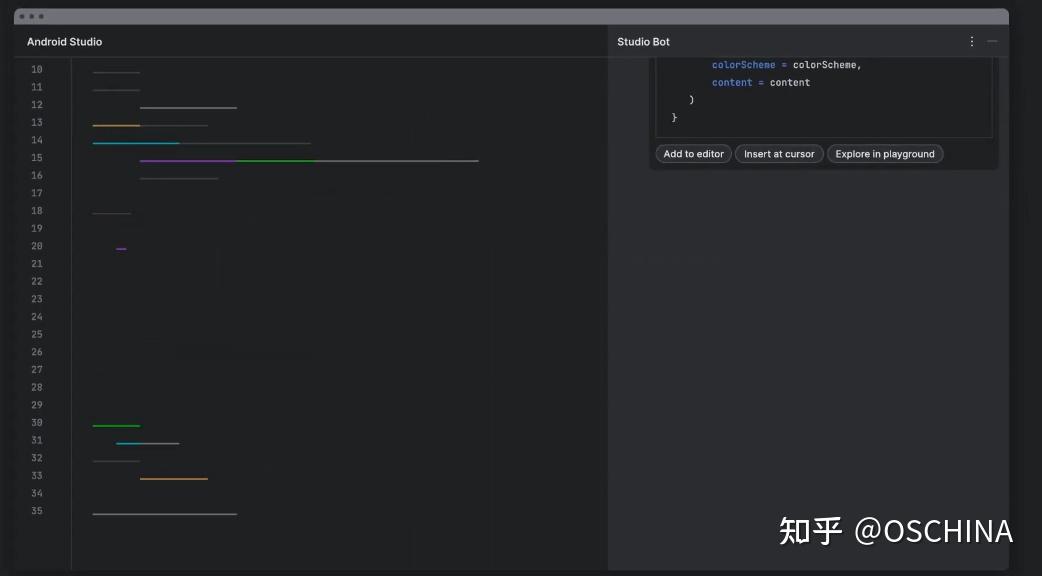The width and height of the screenshot is (1042, 576).
Task: Click line number 30 in the gutter
Action: [x=36, y=422]
